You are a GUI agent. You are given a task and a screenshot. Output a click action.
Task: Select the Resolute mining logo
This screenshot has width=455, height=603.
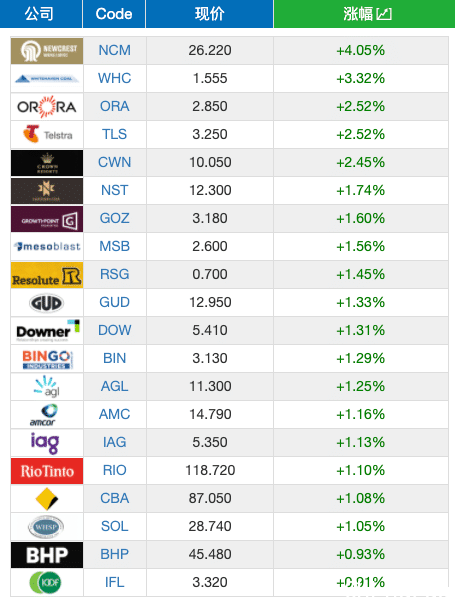point(47,275)
